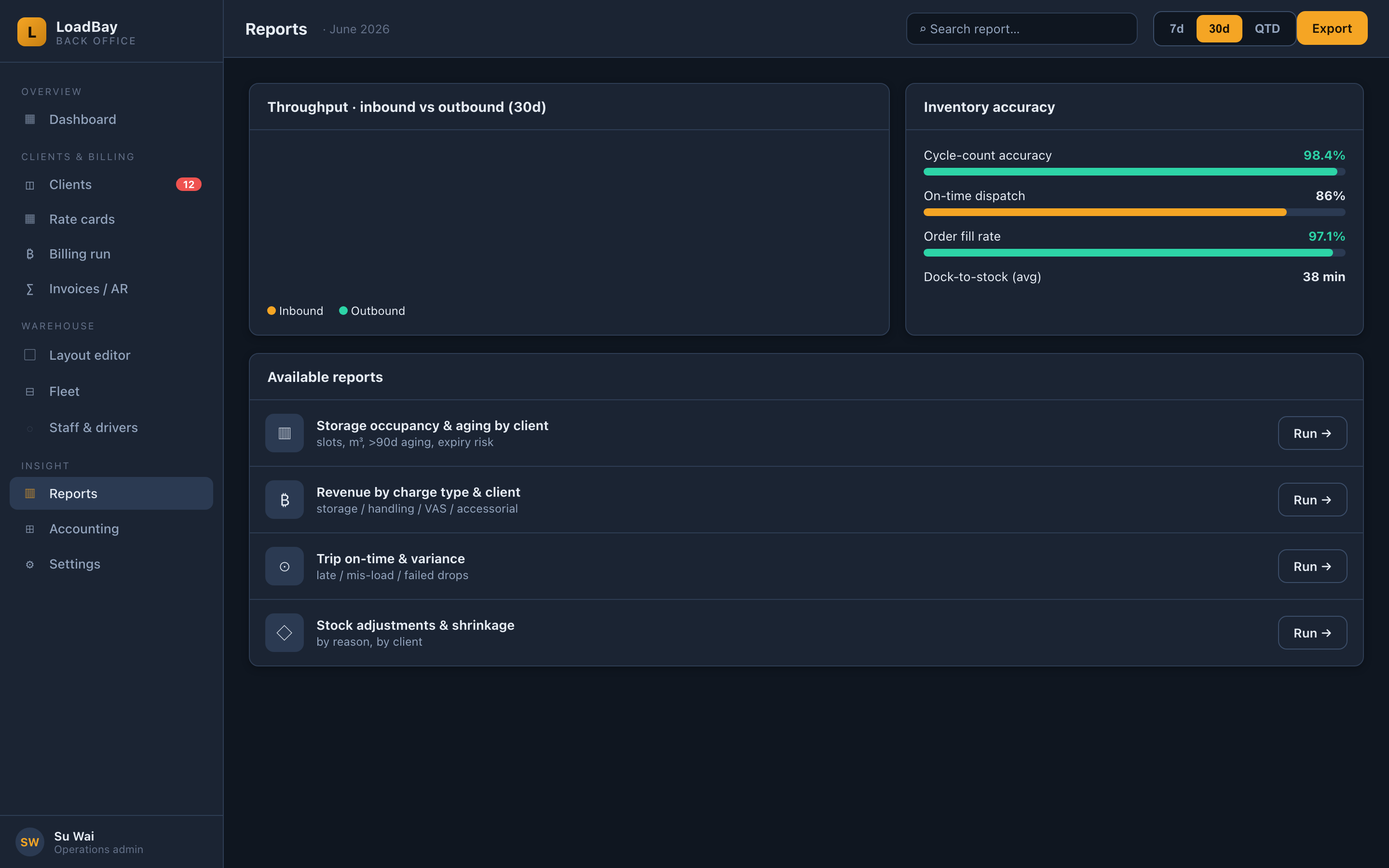Click the Clients 12 notification badge
Screen dimensions: 1389x868
[188, 184]
